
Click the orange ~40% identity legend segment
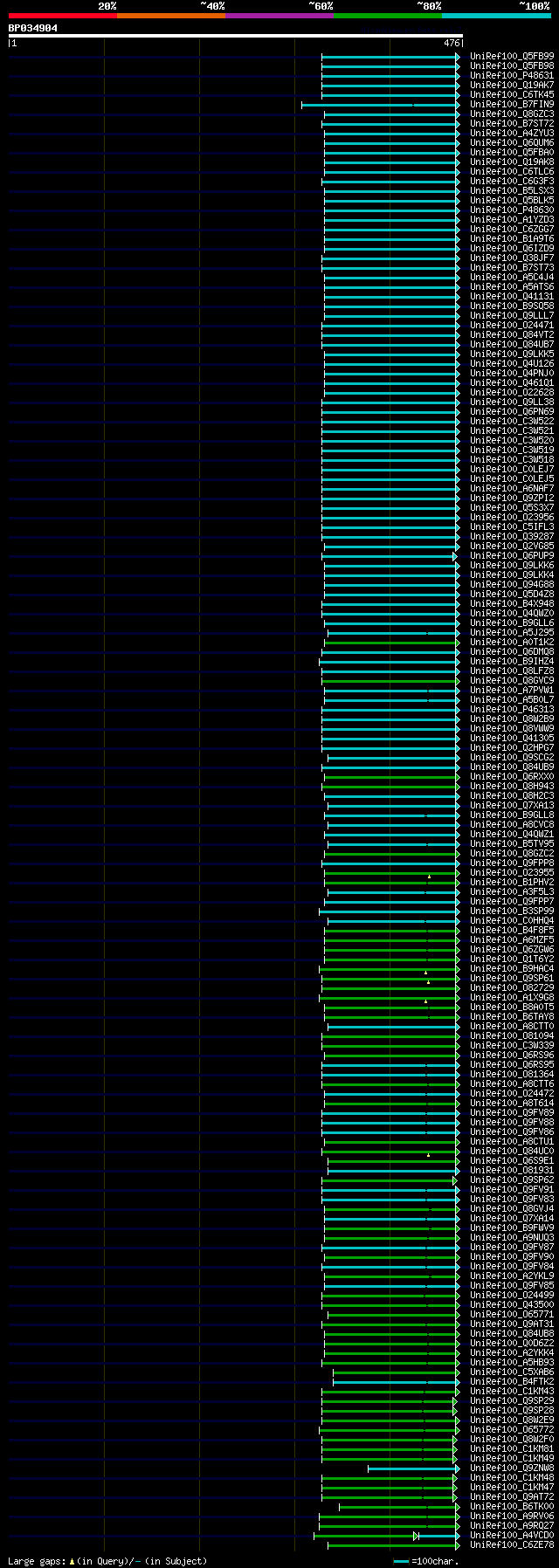[x=171, y=16]
